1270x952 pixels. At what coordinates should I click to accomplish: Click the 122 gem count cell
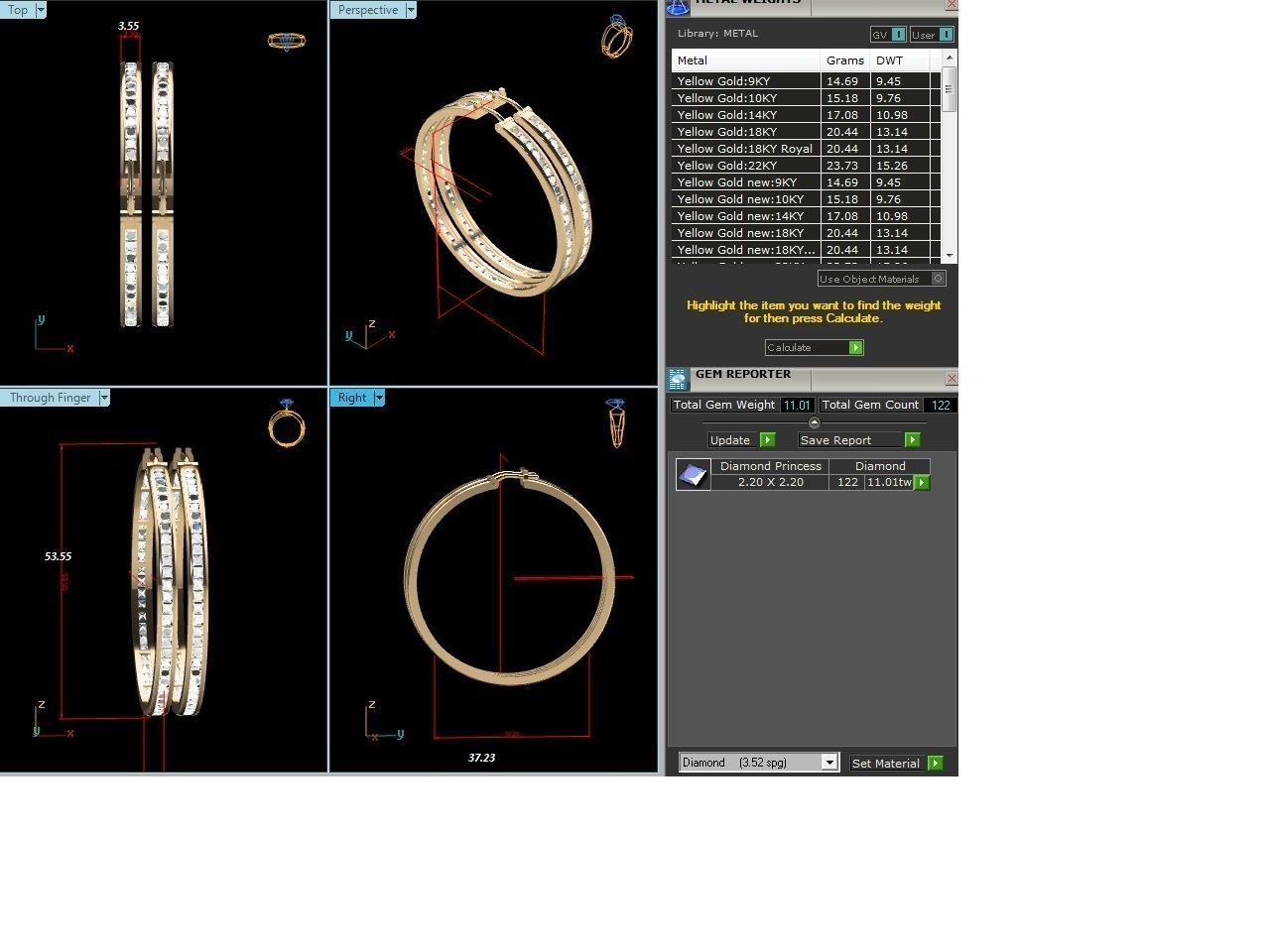pos(847,482)
